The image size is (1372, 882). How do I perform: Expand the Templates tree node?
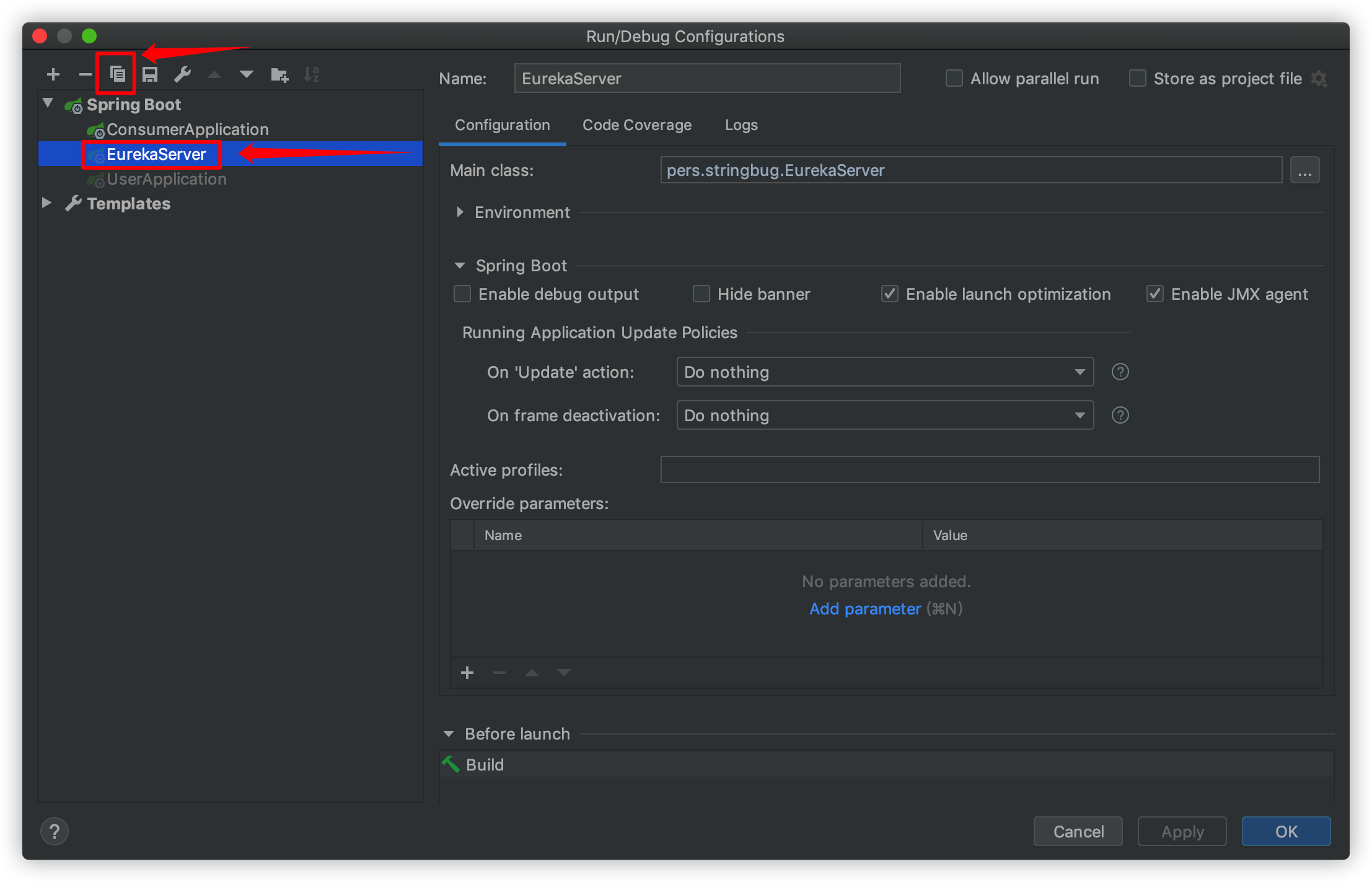46,203
